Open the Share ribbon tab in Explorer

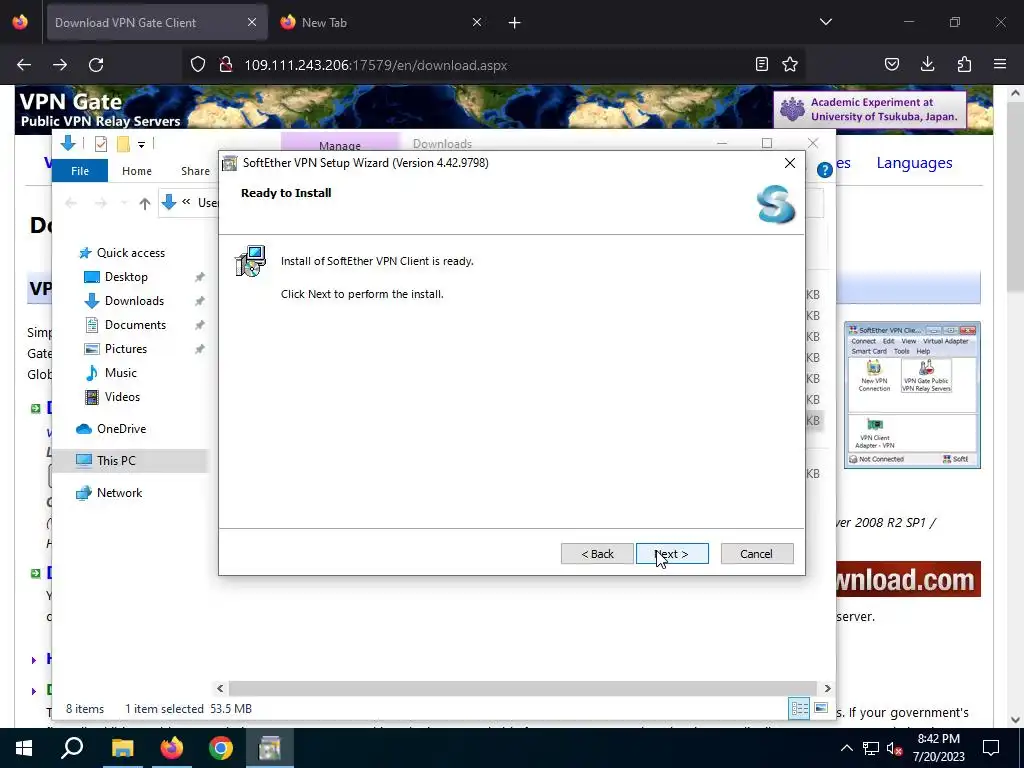(x=195, y=171)
